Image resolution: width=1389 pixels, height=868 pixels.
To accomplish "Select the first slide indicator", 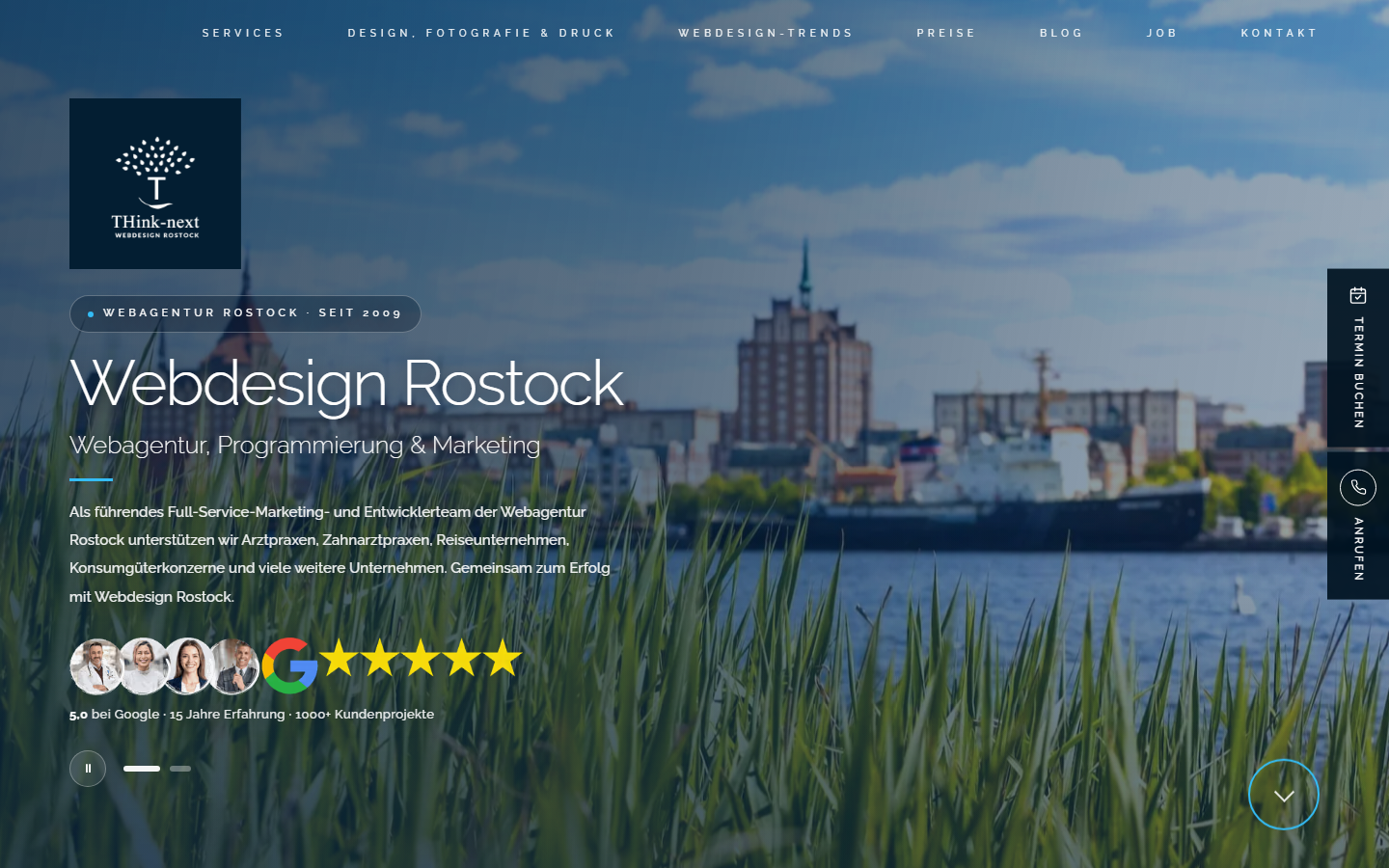I will pos(142,769).
